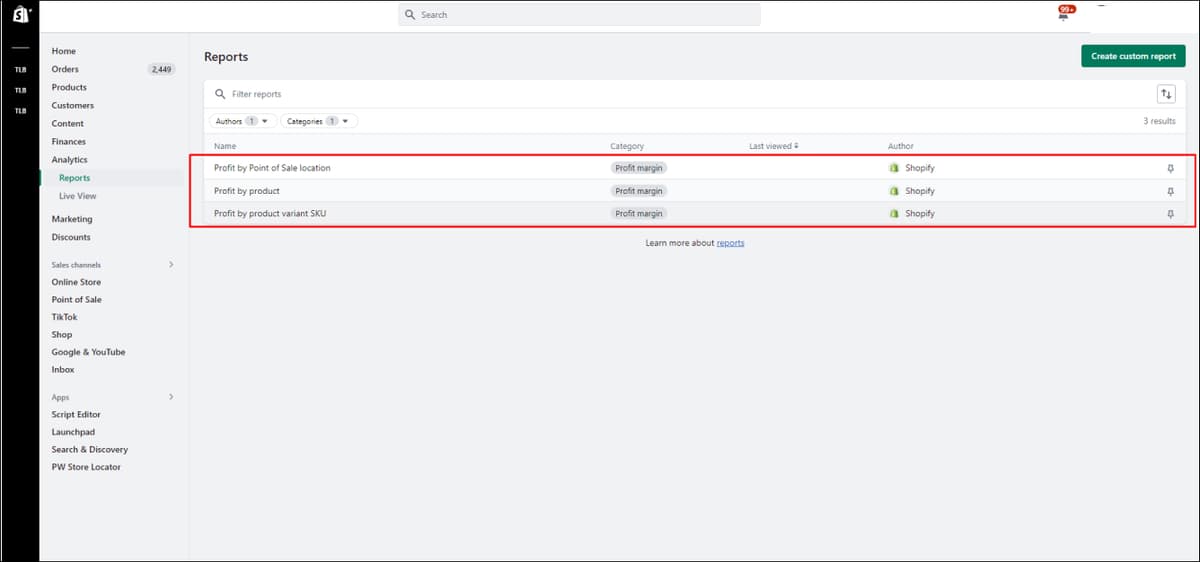Click the 2,449 orders count badge

pyautogui.click(x=161, y=69)
